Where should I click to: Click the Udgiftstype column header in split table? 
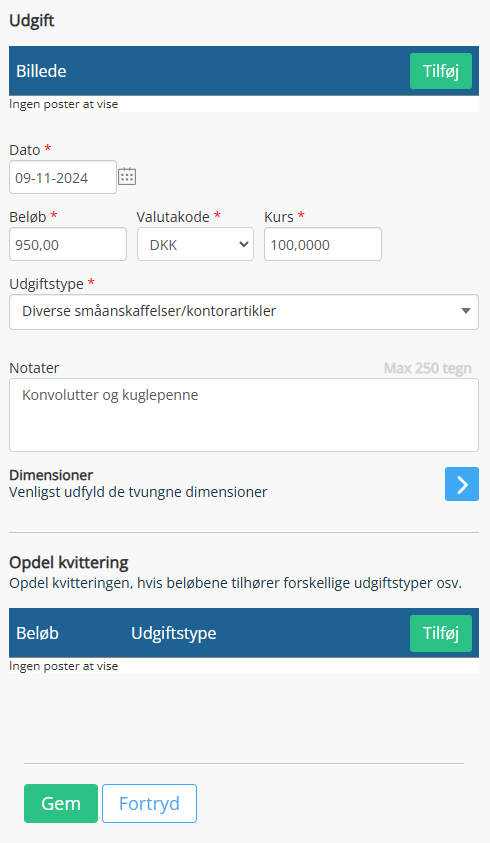tap(174, 633)
